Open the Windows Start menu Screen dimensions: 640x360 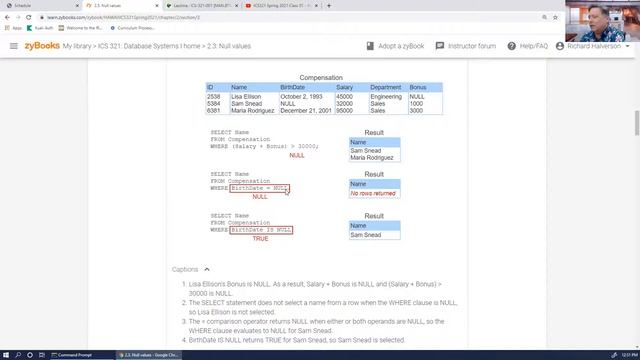tap(6, 355)
